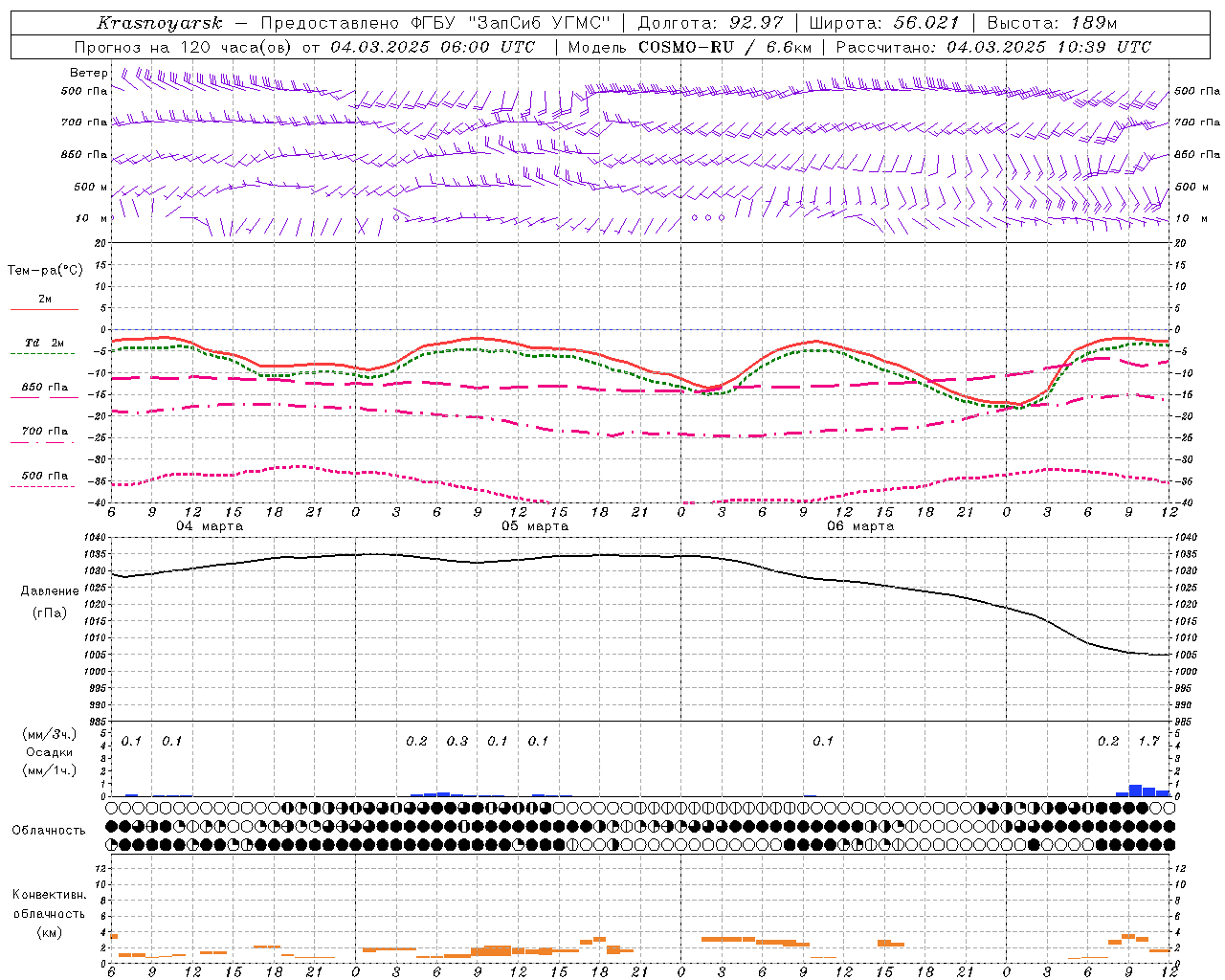Click the '06 марта' date label
1225x980 pixels.
[860, 525]
